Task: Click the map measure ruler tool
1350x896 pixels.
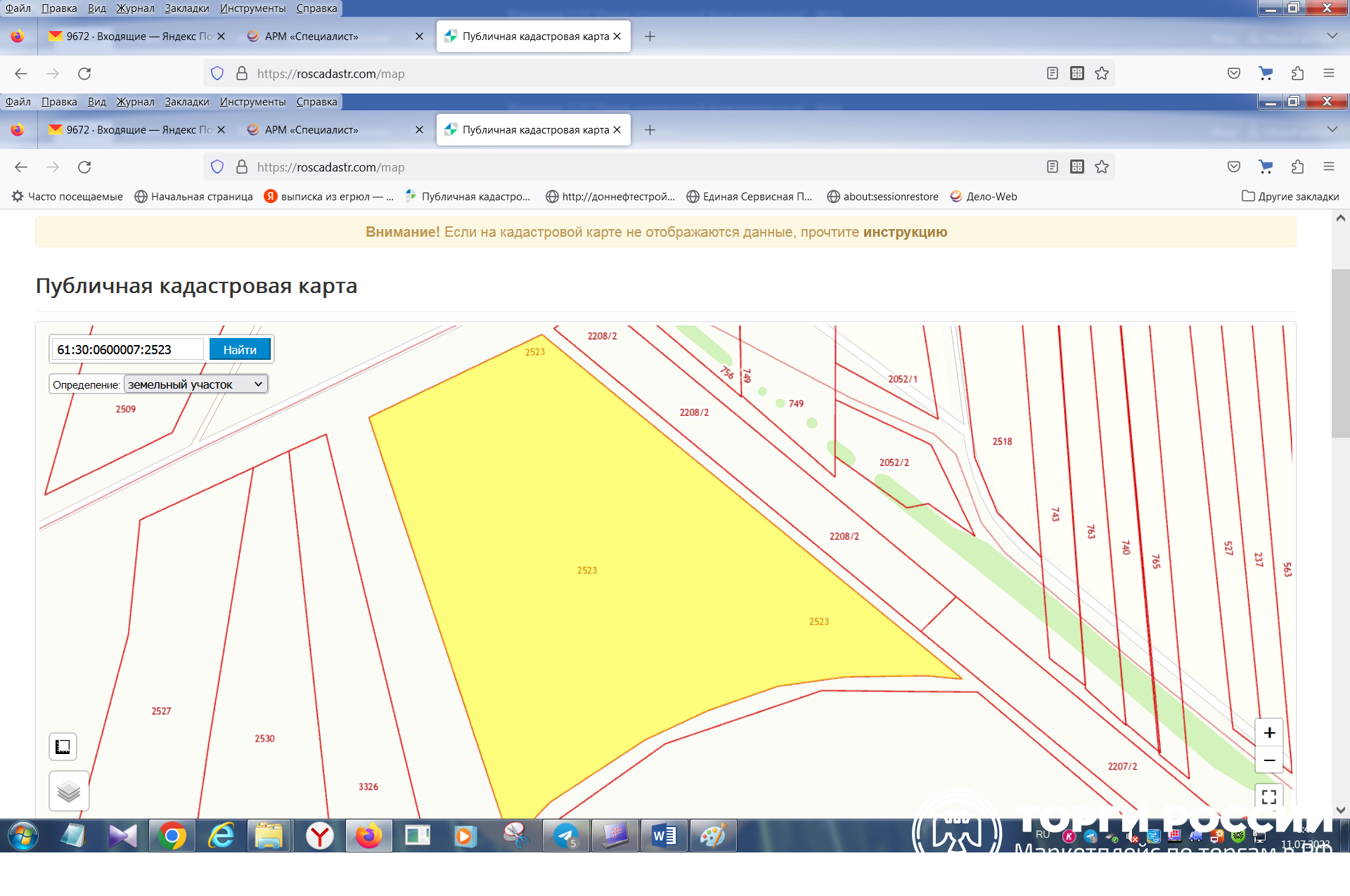Action: [63, 746]
